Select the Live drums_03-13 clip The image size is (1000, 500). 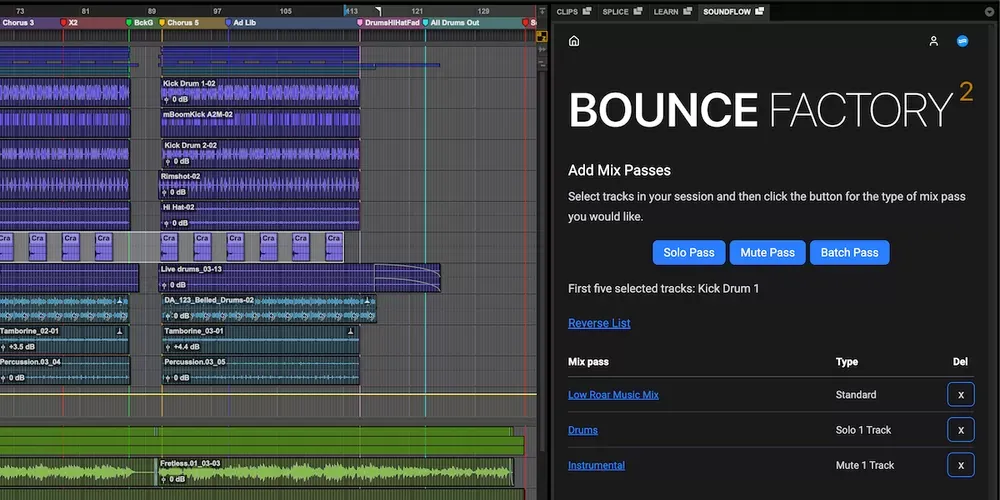(299, 278)
